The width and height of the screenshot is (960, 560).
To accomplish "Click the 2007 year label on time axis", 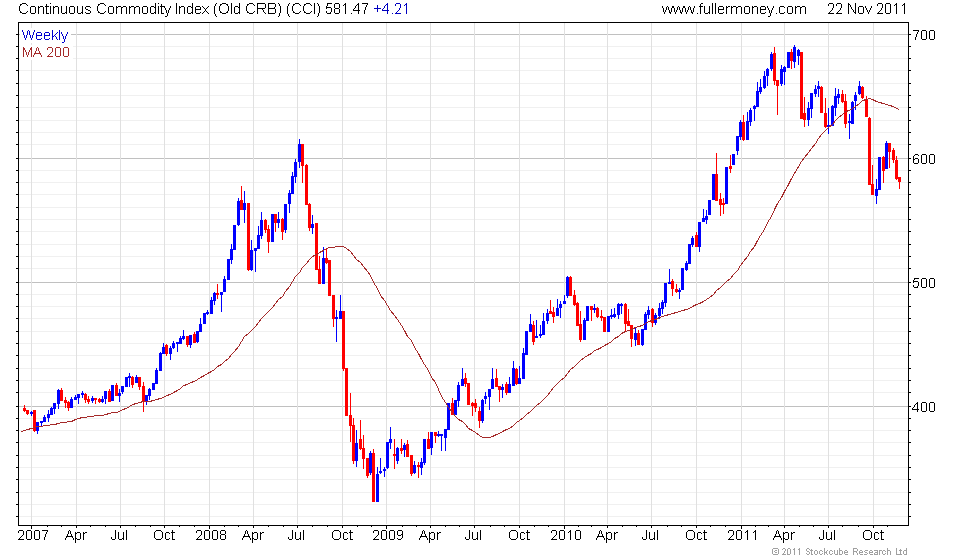I will tap(33, 536).
